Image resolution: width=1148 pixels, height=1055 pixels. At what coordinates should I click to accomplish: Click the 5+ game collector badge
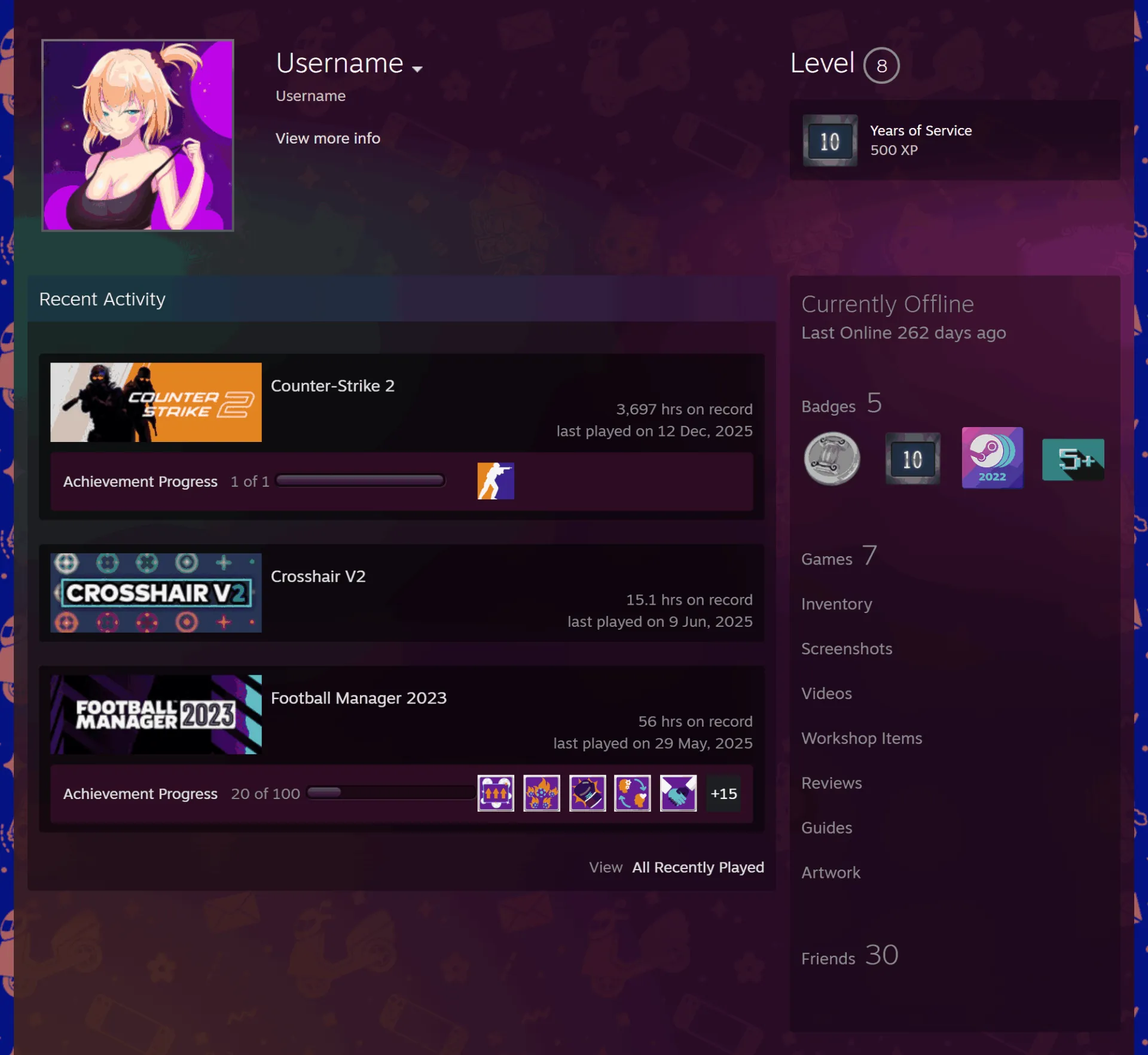(1073, 459)
